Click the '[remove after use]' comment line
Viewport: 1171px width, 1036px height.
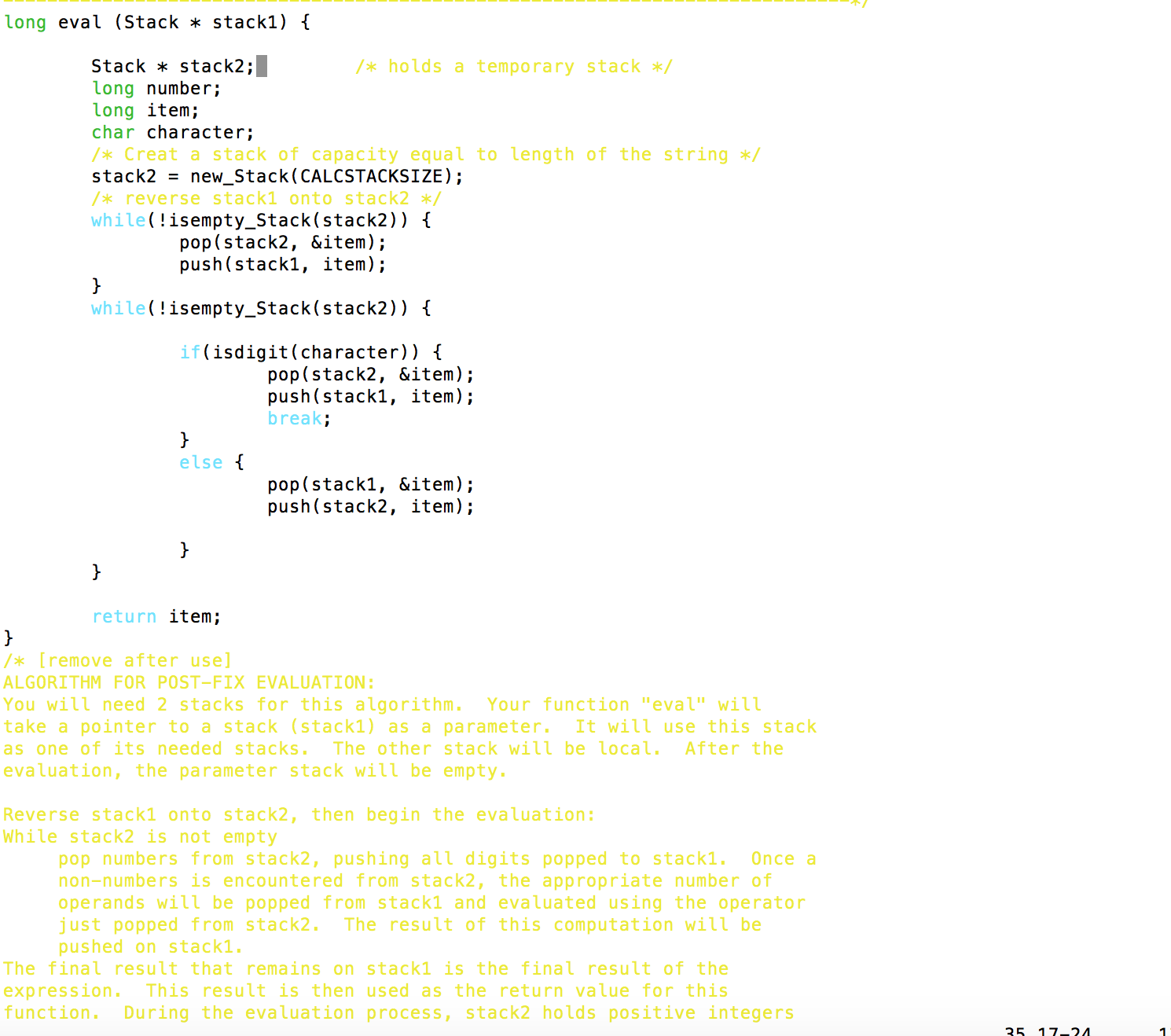118,661
